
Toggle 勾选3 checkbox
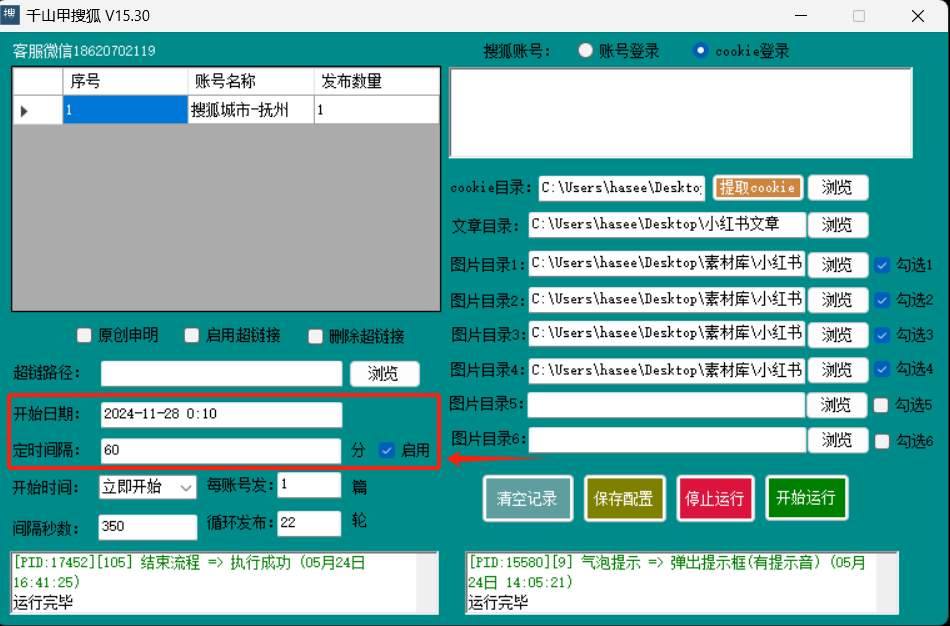(882, 335)
